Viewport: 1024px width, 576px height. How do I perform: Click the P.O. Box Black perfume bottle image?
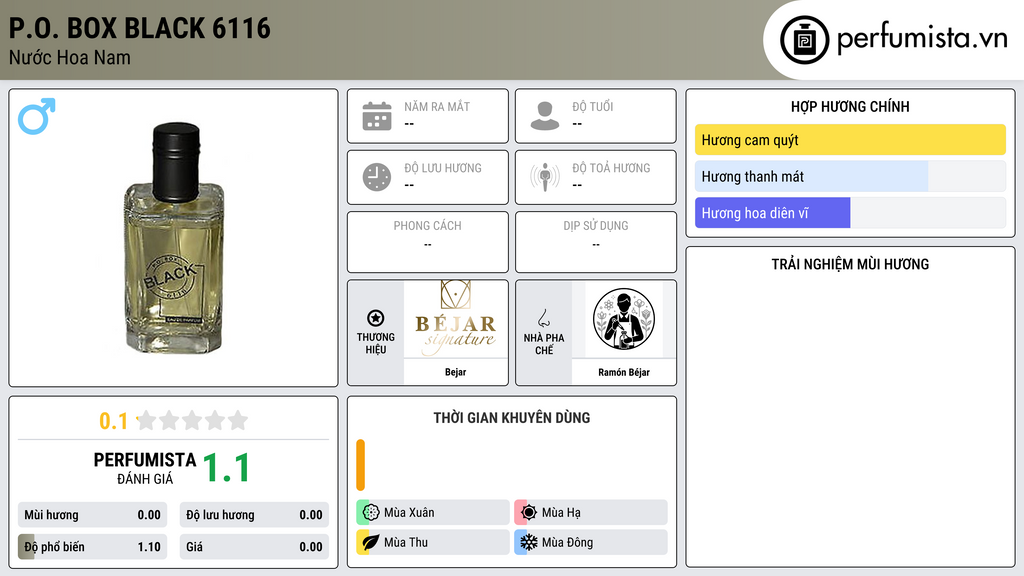(174, 238)
